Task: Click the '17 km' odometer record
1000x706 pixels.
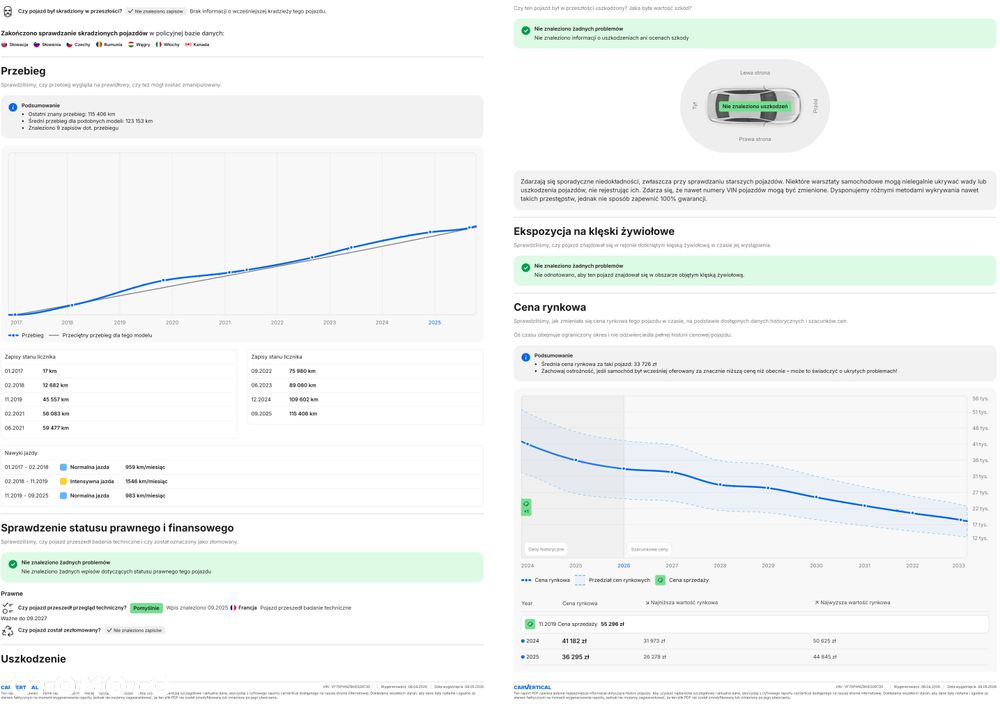Action: tap(50, 371)
